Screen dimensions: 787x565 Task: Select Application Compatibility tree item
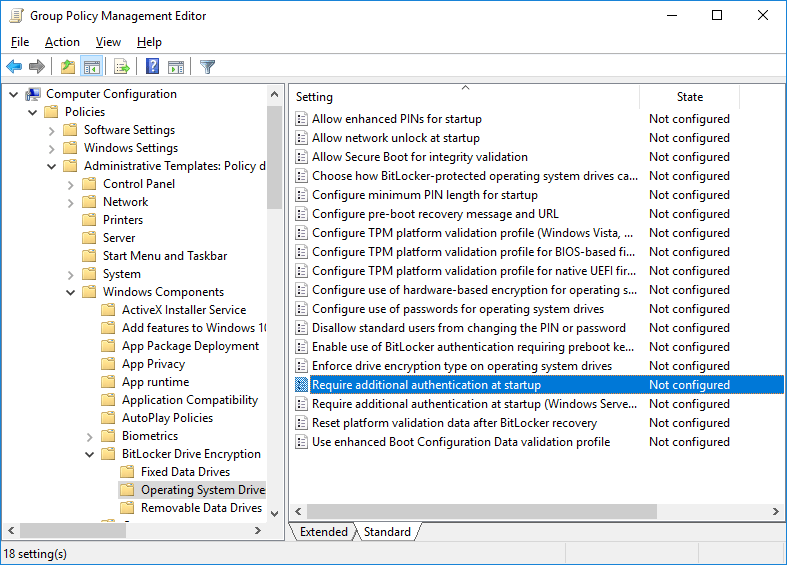click(190, 400)
